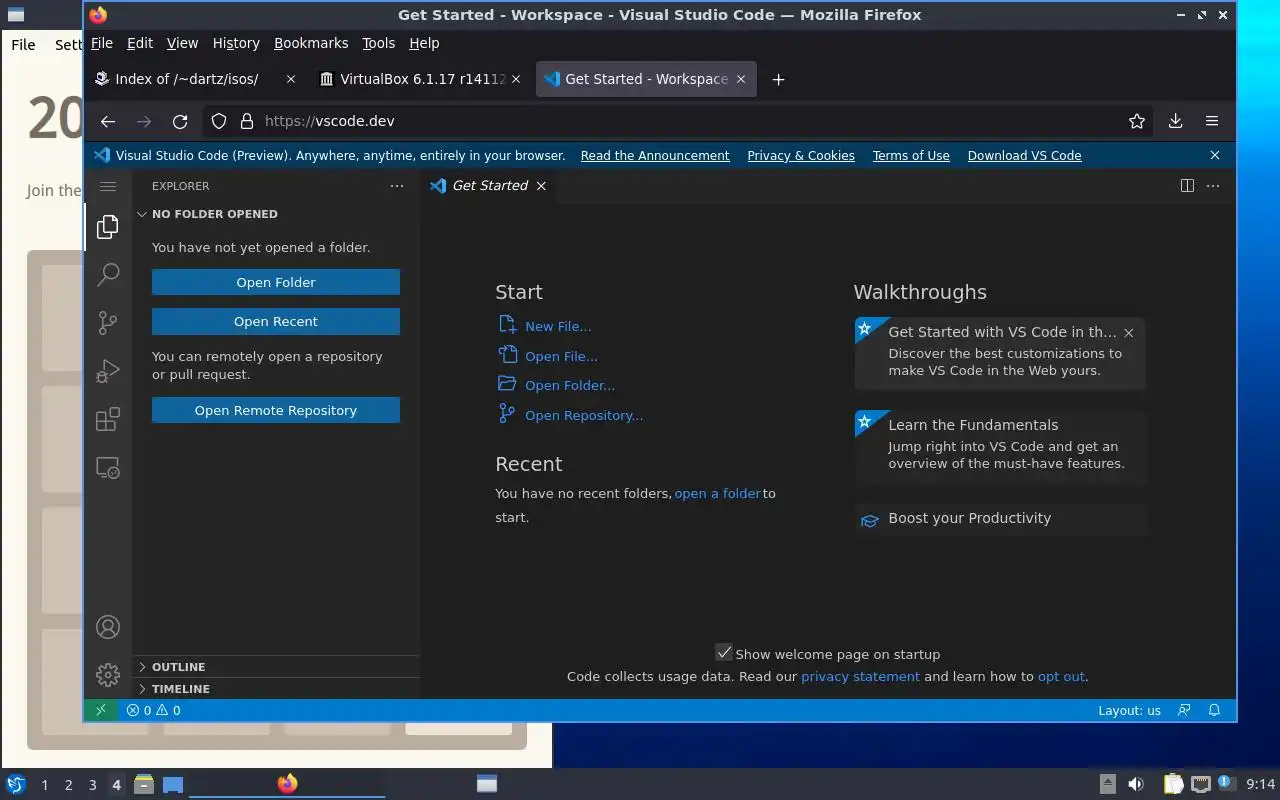1280x800 pixels.
Task: Toggle Show welcome page on startup
Action: click(x=724, y=653)
